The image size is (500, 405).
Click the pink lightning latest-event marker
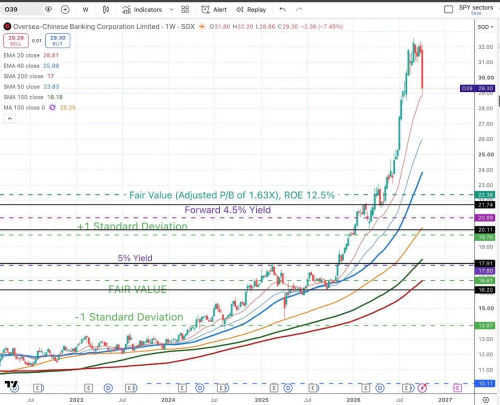[423, 388]
